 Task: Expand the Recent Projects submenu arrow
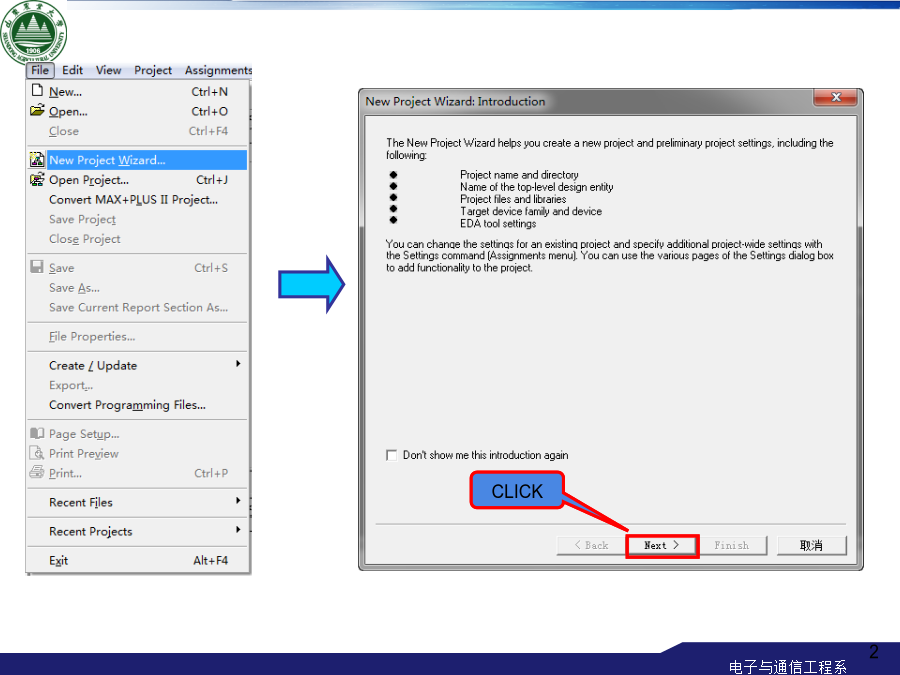point(238,530)
